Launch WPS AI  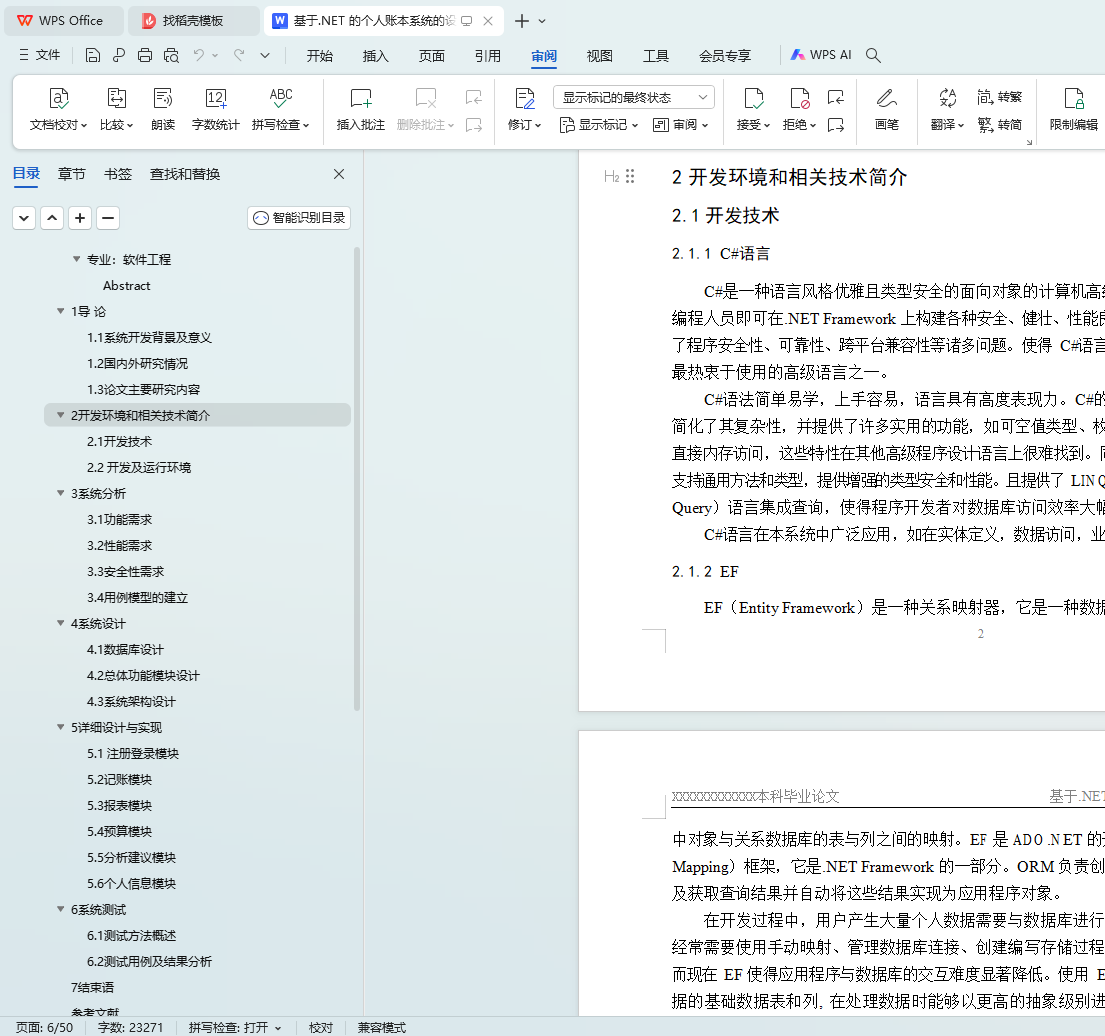click(821, 55)
